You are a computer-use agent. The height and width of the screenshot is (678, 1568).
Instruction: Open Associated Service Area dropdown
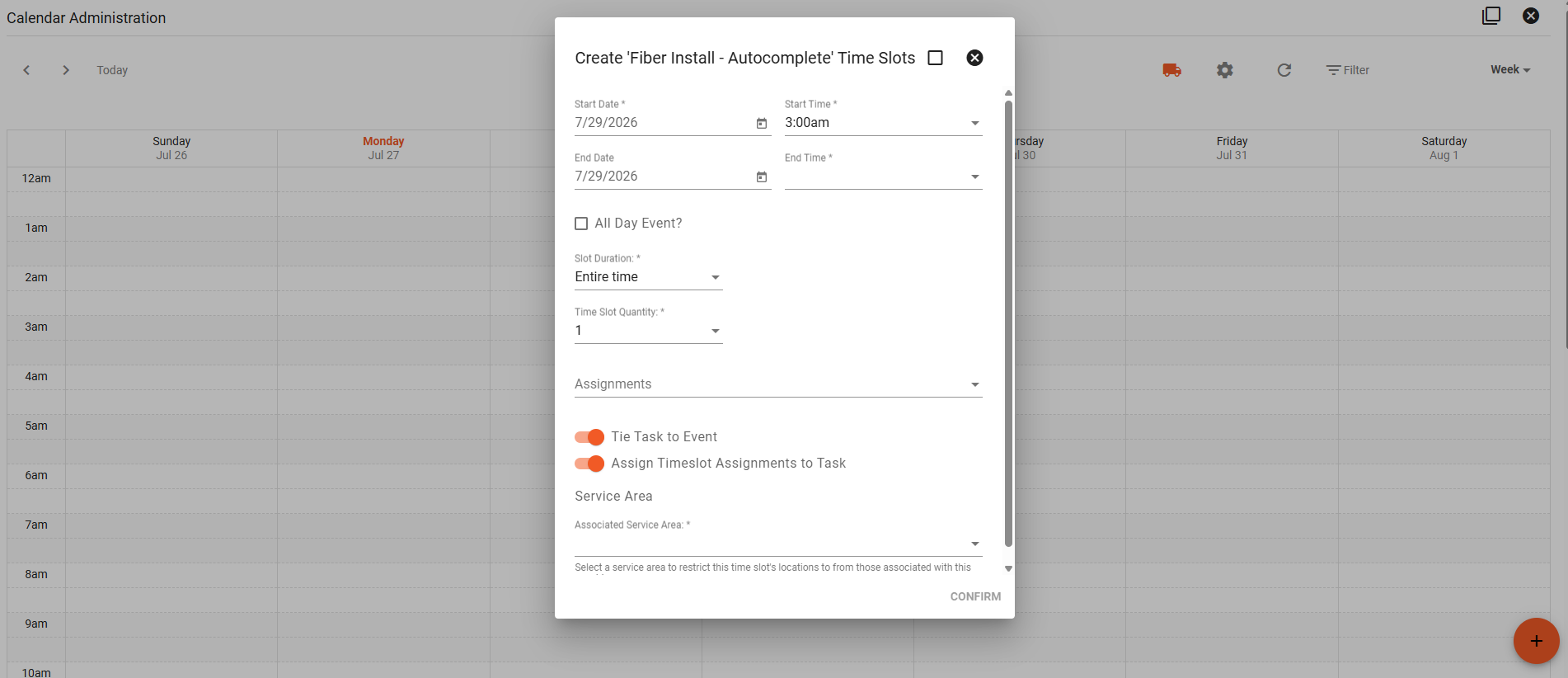(x=778, y=544)
